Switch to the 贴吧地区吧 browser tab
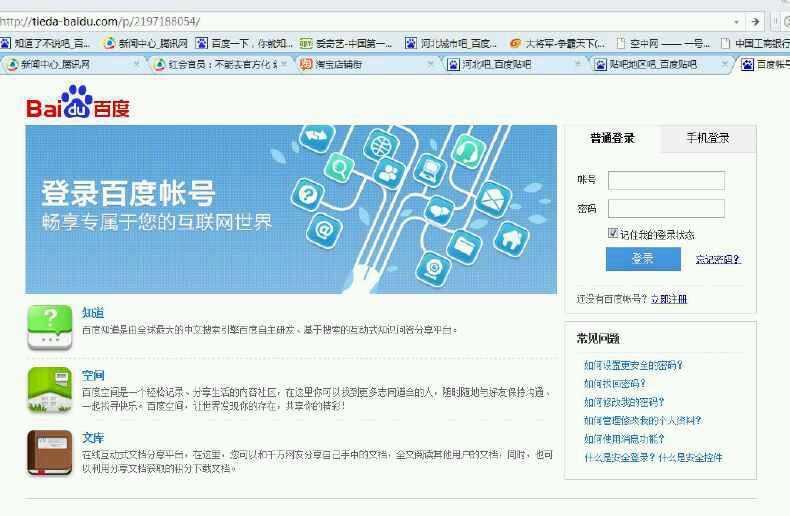 (x=661, y=64)
